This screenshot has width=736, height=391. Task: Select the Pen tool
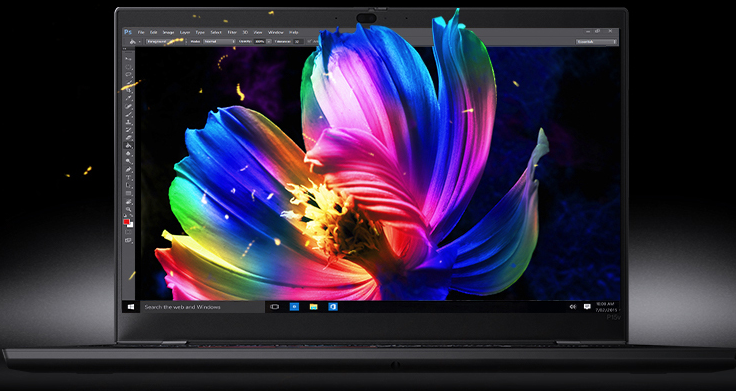pyautogui.click(x=128, y=169)
